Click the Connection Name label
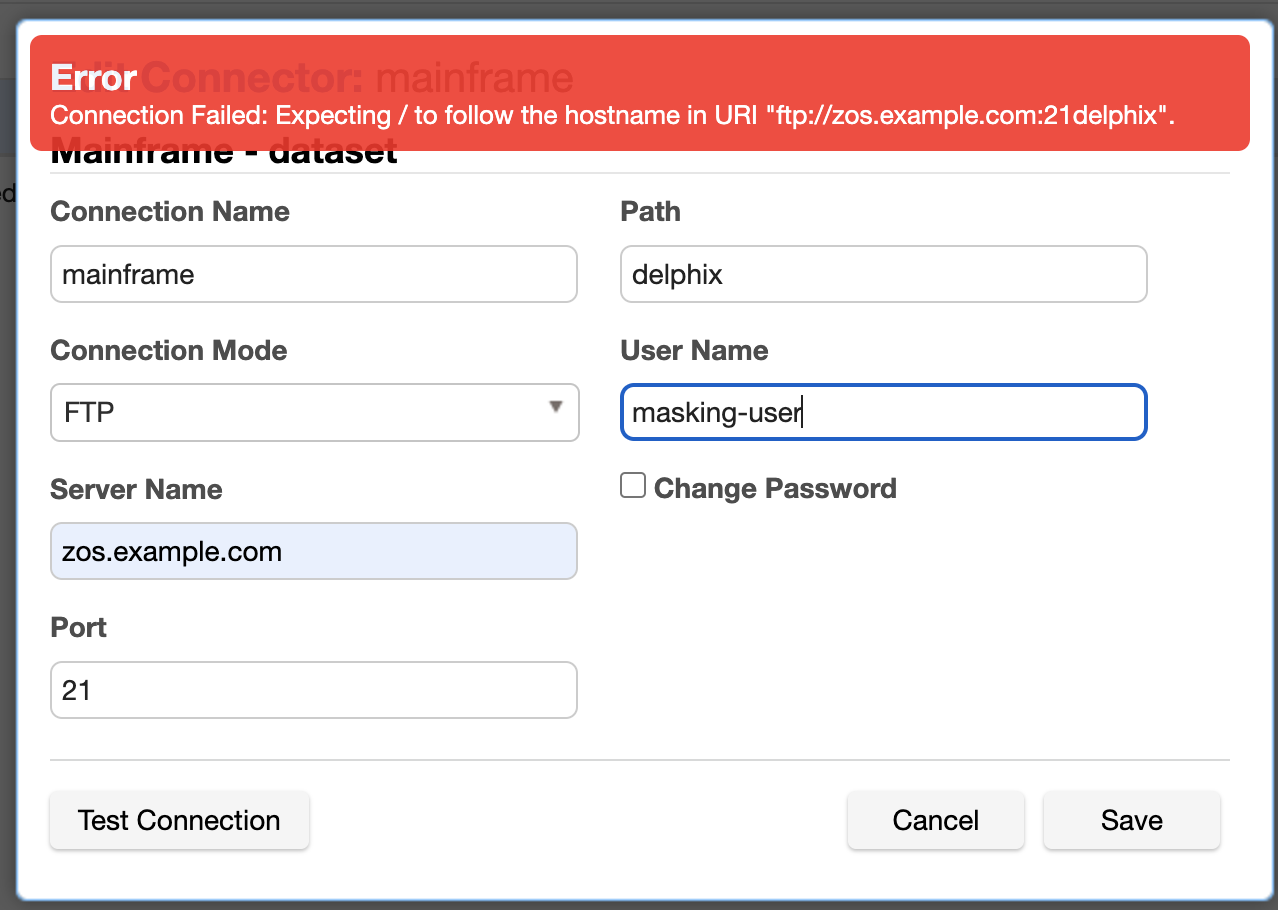The height and width of the screenshot is (910, 1278). 170,212
